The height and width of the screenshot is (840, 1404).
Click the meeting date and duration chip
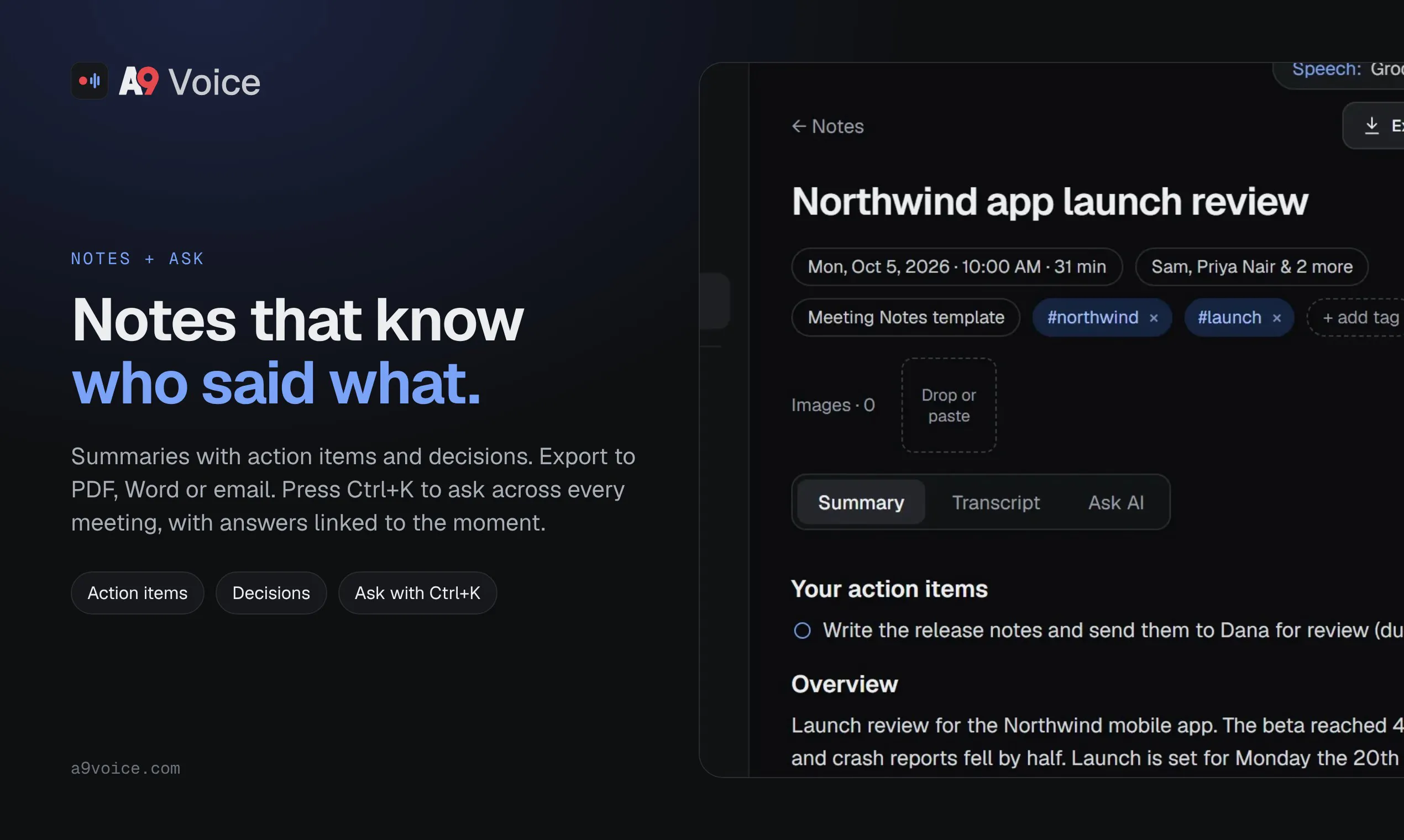[957, 266]
